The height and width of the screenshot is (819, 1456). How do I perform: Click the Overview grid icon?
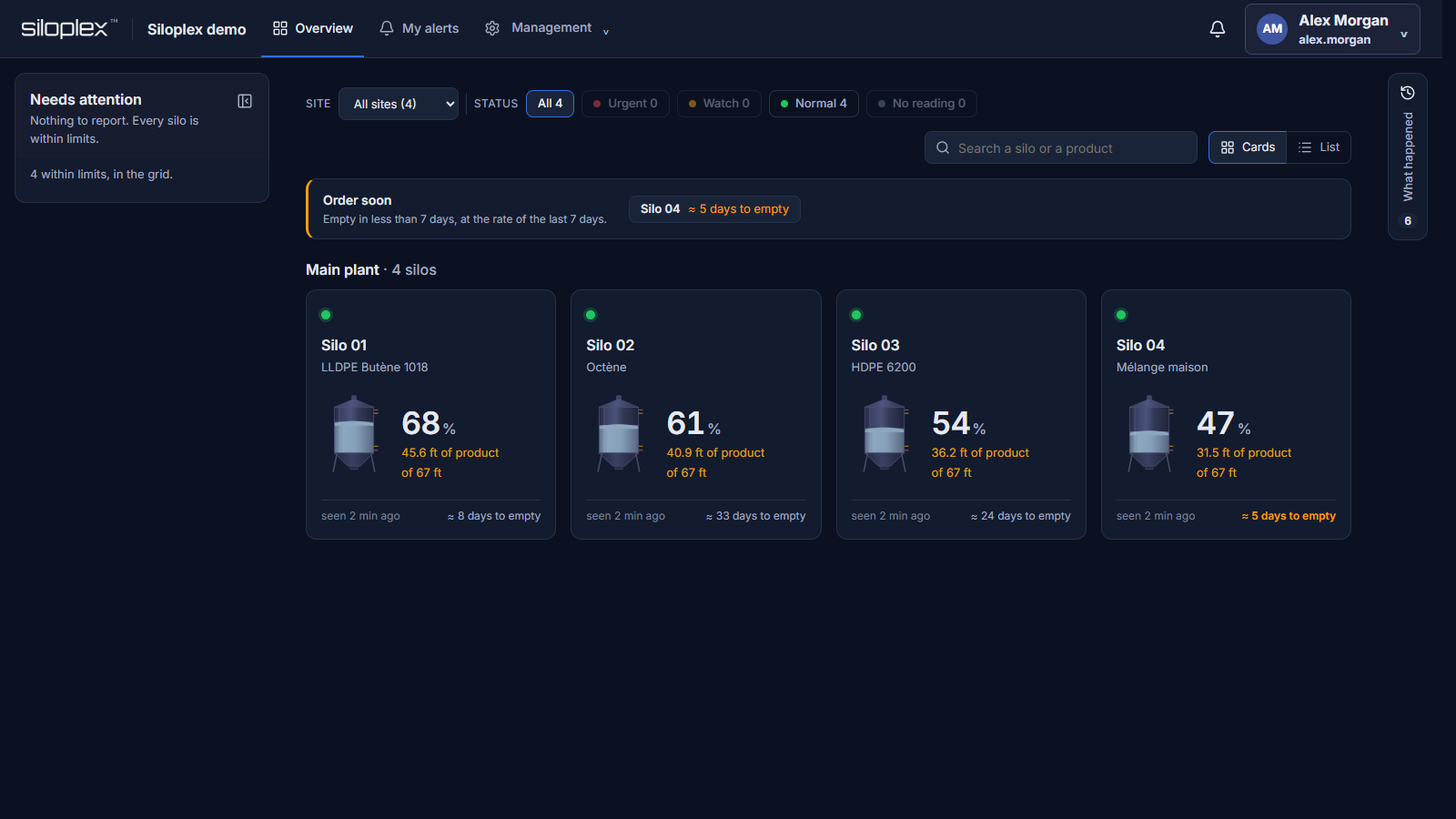tap(280, 28)
